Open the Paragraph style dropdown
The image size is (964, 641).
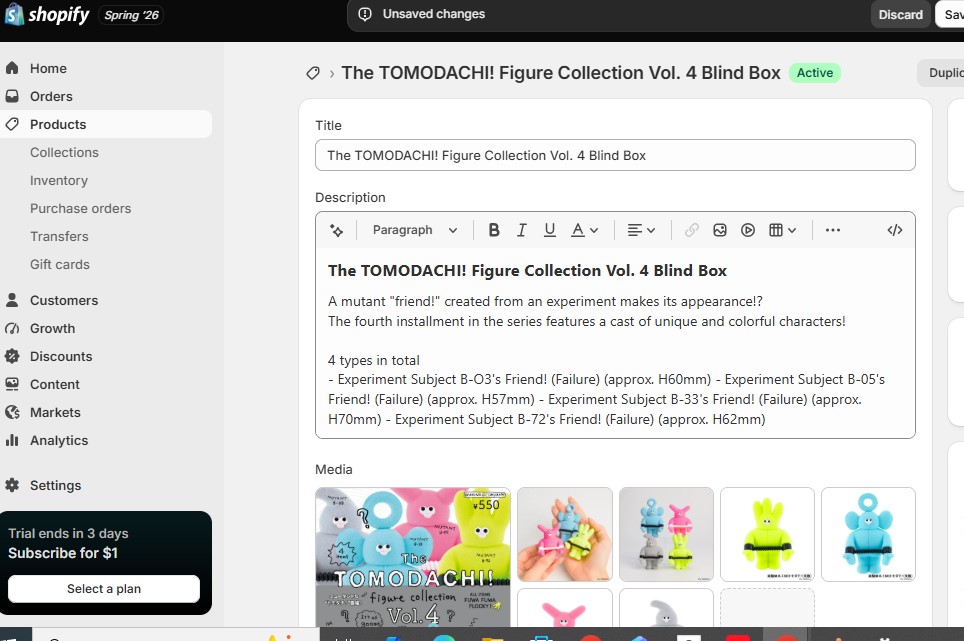click(415, 230)
